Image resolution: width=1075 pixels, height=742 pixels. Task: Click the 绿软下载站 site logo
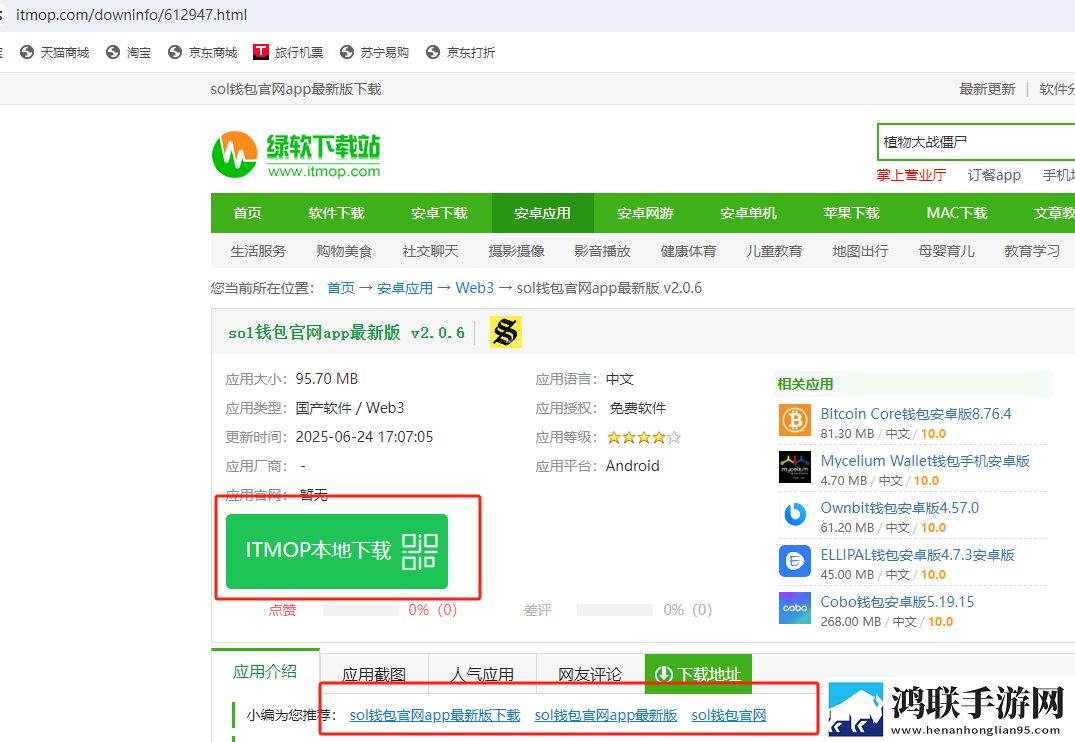(x=296, y=155)
